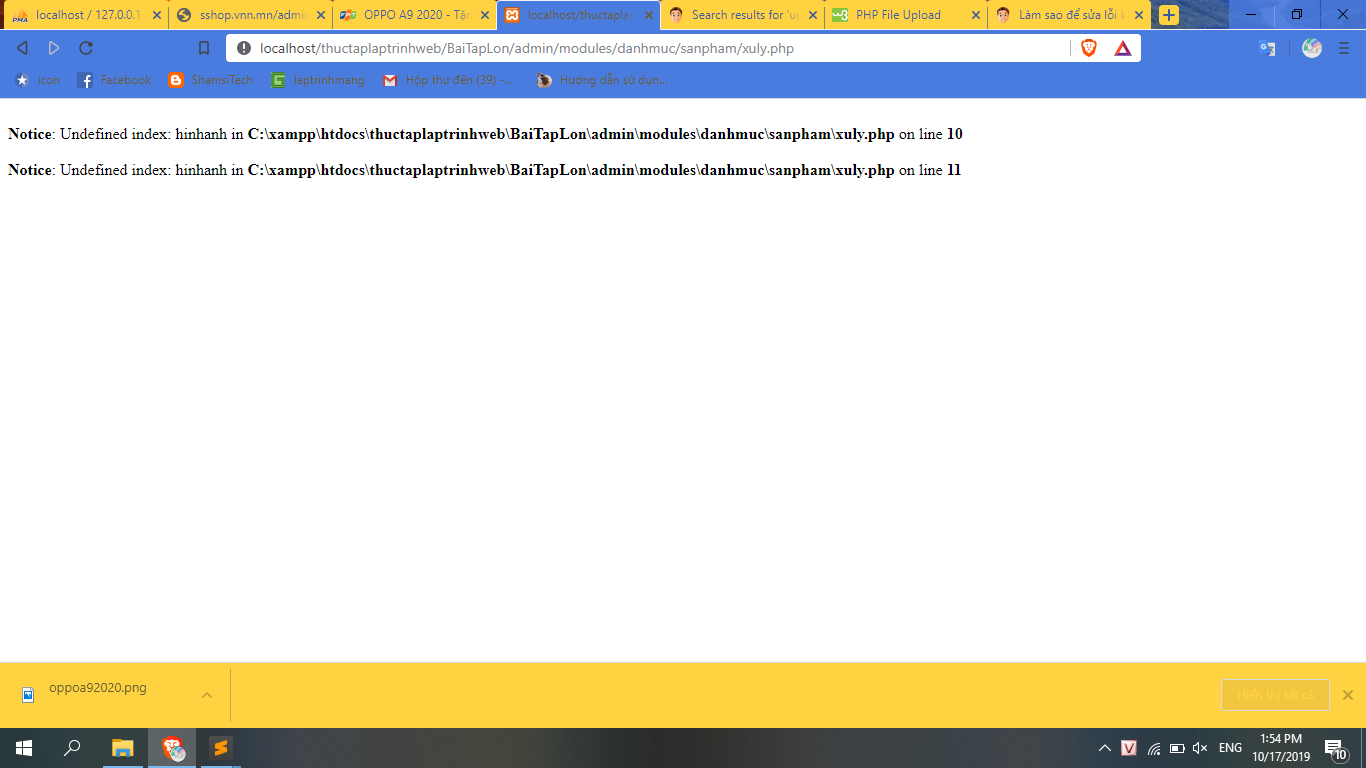Open the browser hamburger menu
This screenshot has height=768, width=1366.
click(1344, 48)
